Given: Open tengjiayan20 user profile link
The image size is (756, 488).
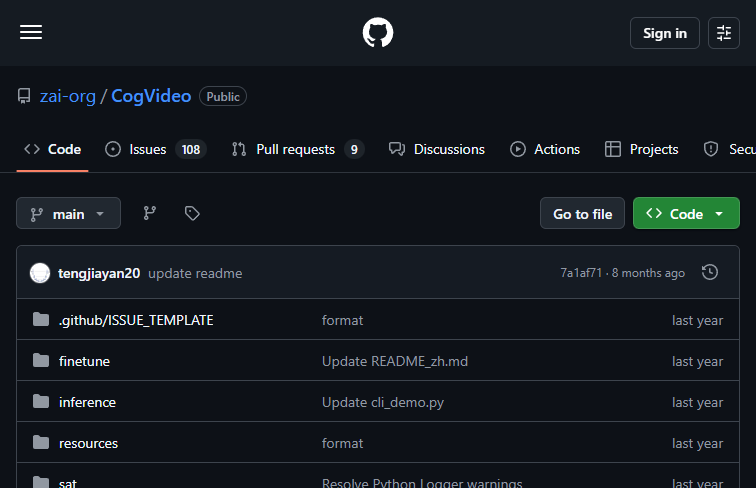Looking at the screenshot, I should [99, 273].
